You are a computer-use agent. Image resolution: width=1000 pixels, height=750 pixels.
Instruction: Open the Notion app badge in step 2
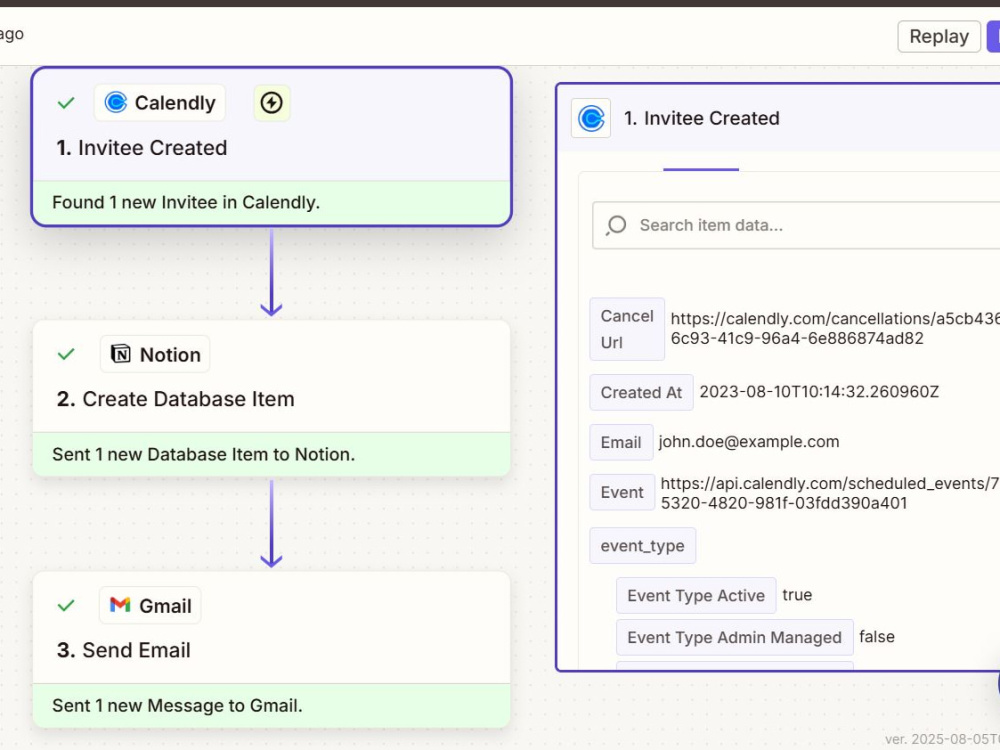155,354
